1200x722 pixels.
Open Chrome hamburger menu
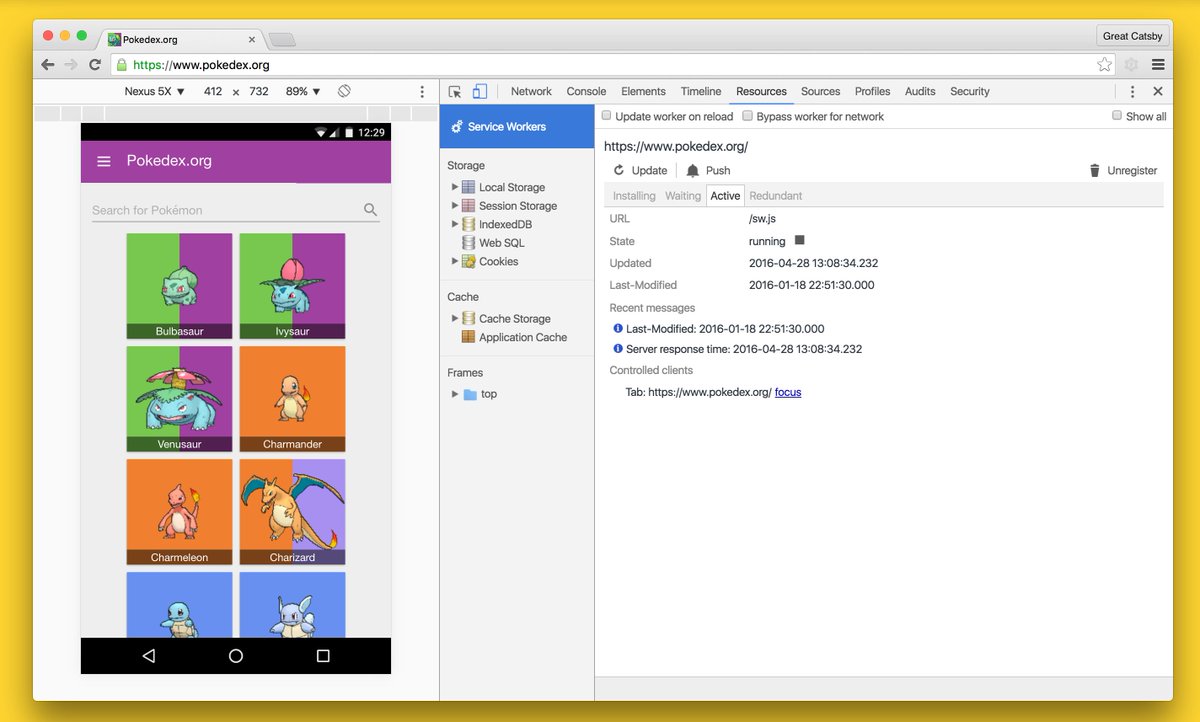coord(1158,64)
